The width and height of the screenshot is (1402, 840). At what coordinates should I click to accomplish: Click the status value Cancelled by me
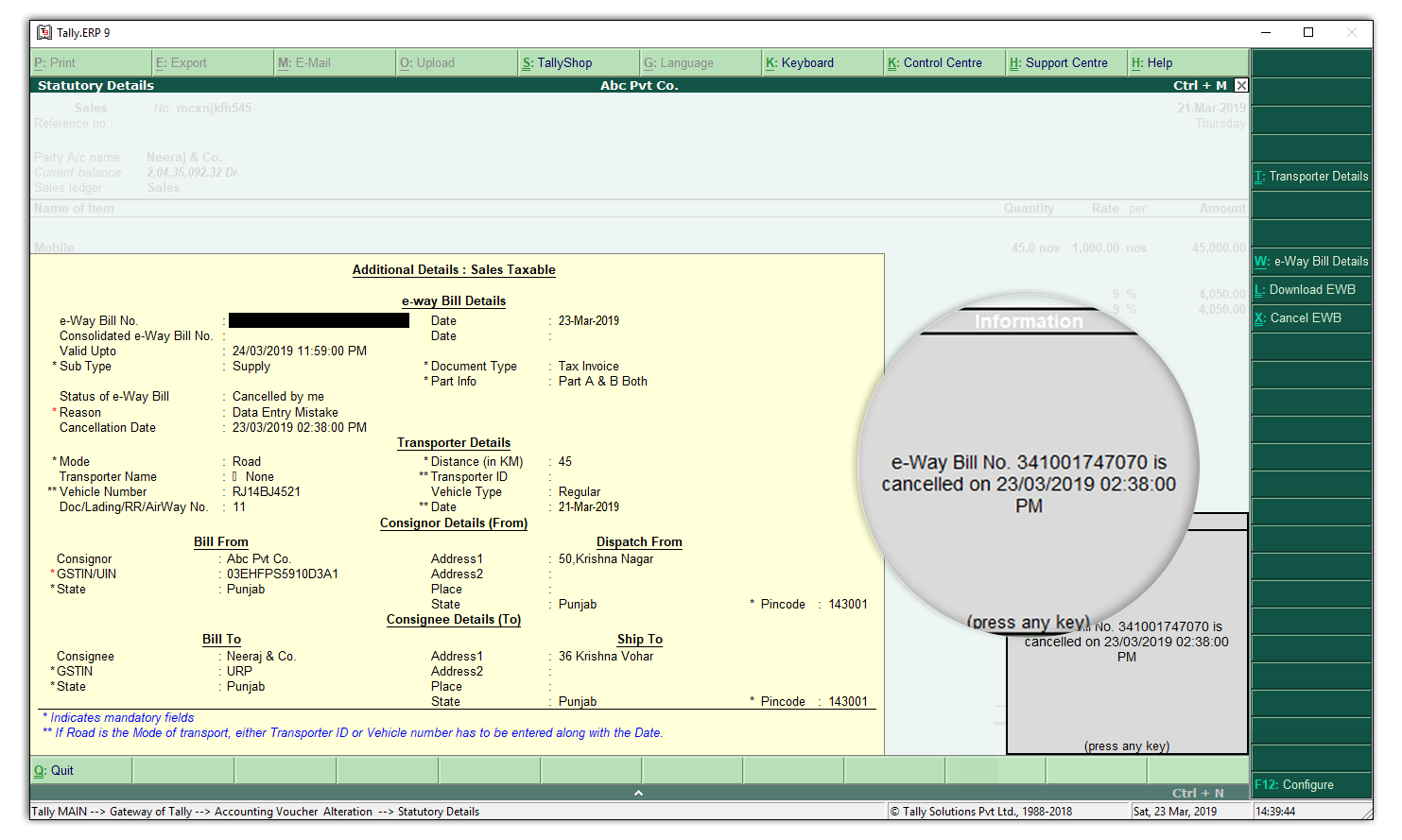(278, 396)
